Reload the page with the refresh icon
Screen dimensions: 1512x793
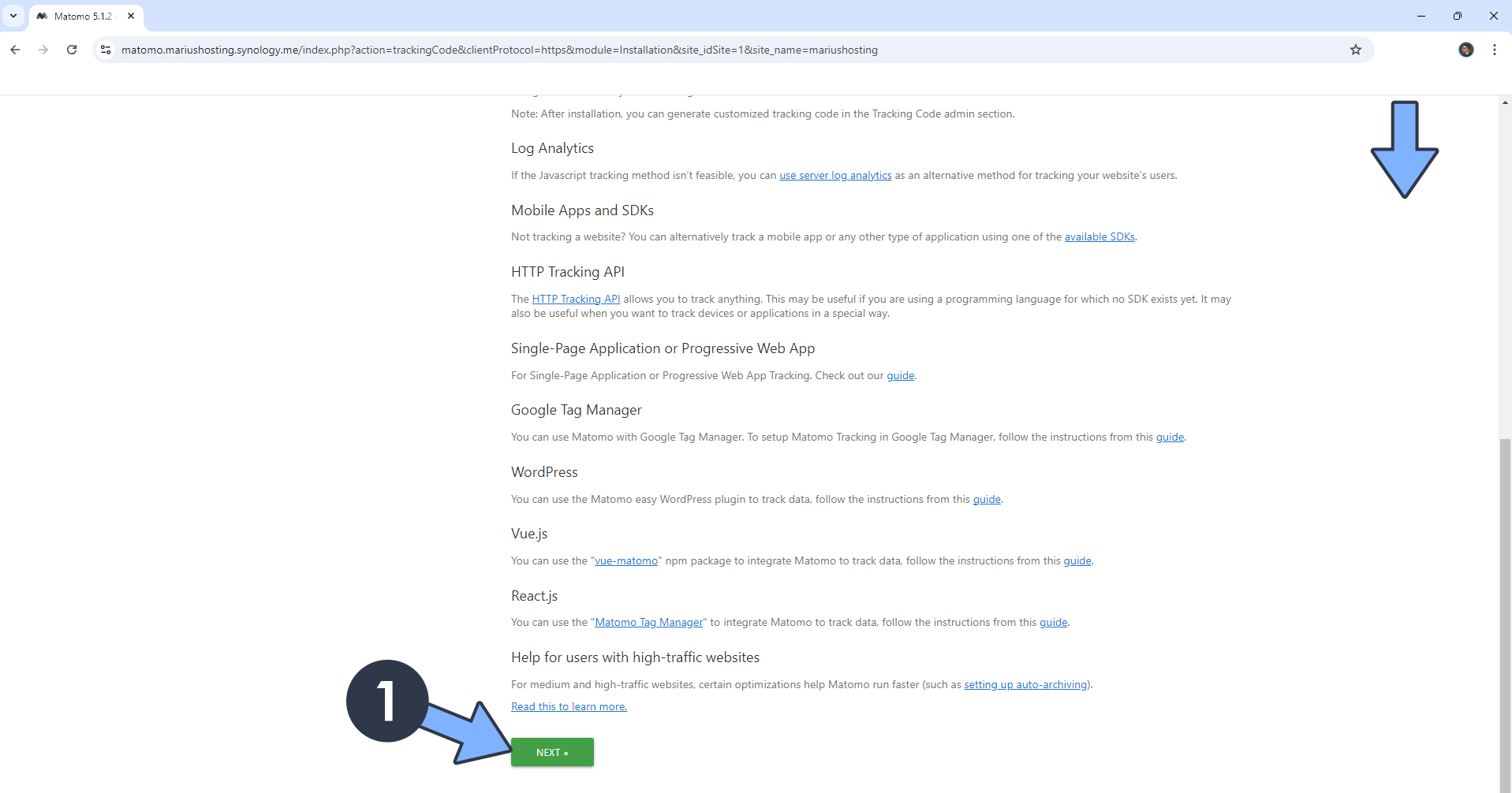click(x=72, y=50)
